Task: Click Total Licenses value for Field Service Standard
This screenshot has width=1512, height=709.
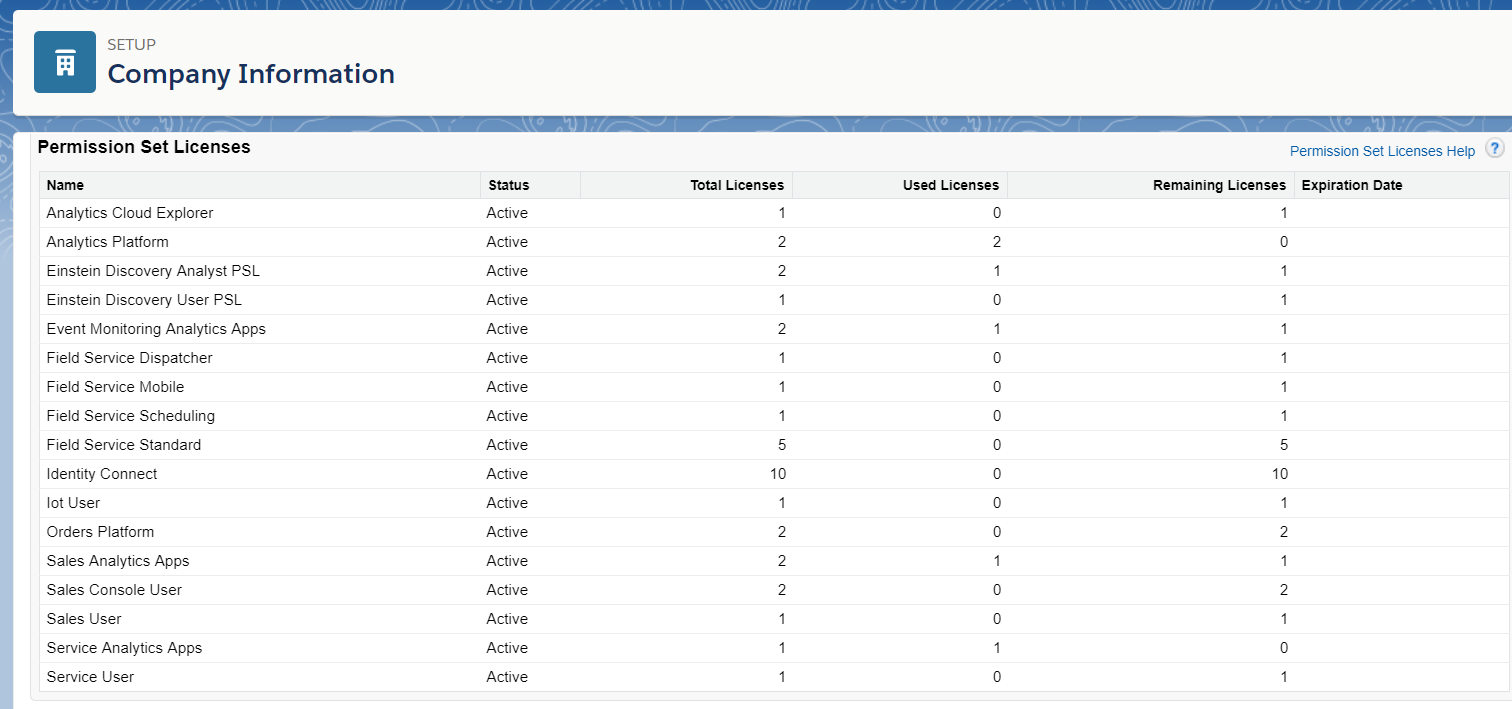Action: point(781,445)
